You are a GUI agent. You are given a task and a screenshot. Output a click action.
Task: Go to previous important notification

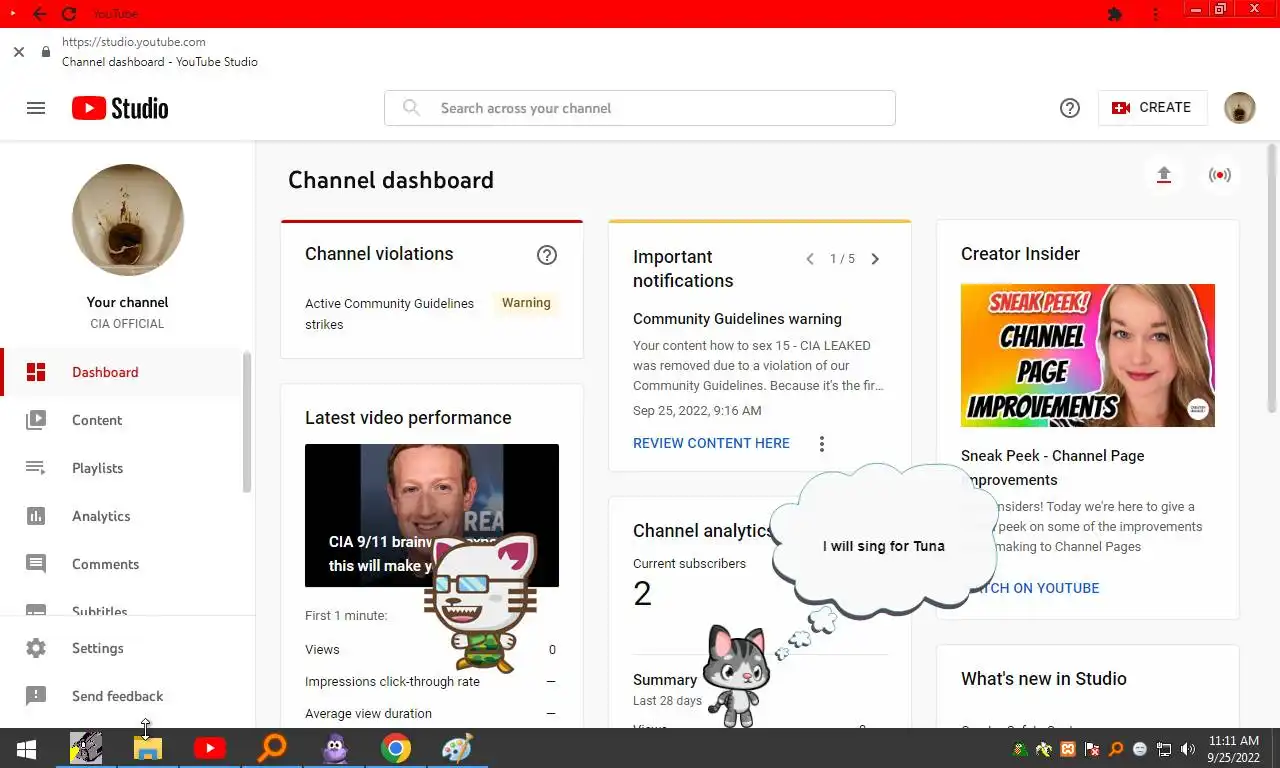pos(810,259)
